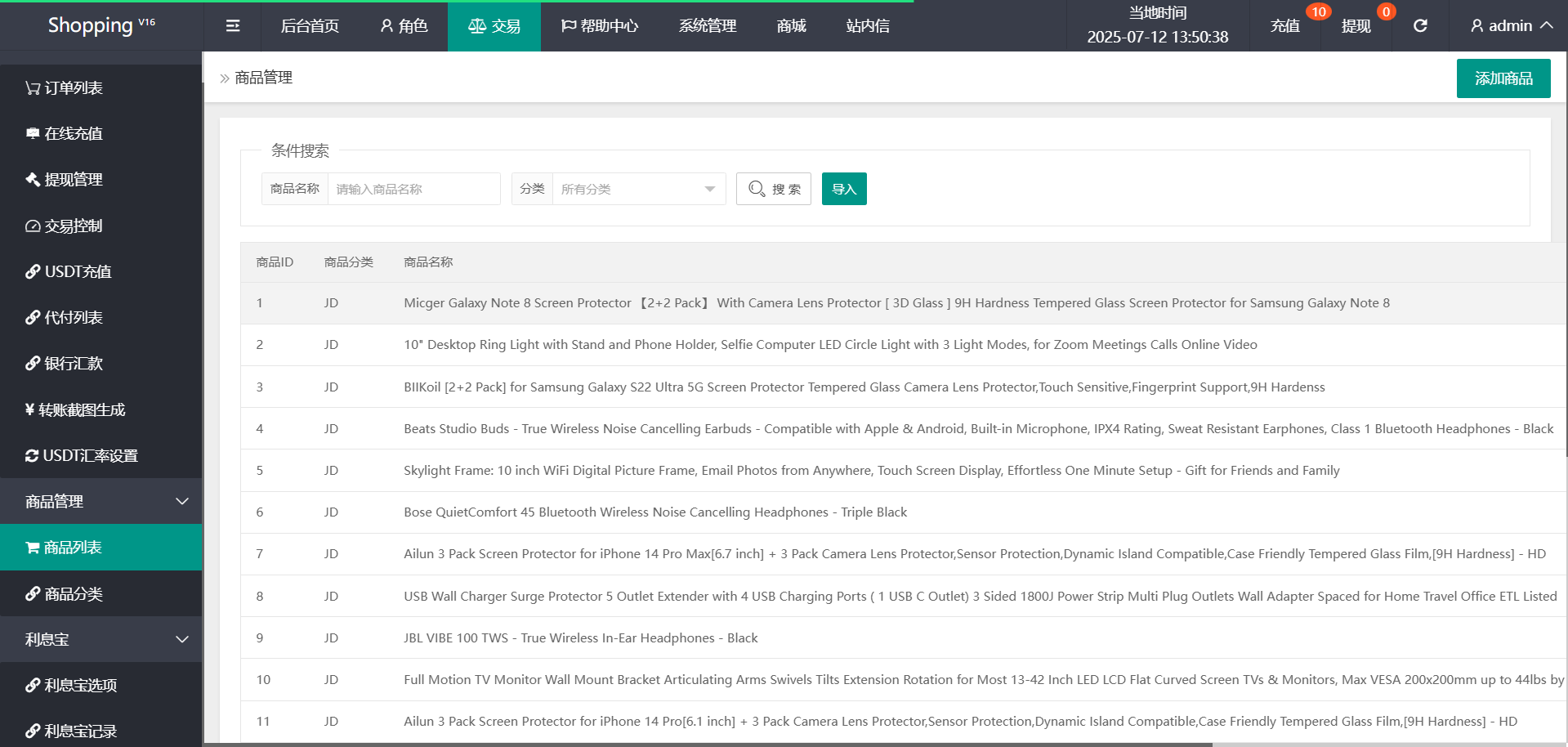
Task: Click the 添加商品 button
Action: point(1503,78)
